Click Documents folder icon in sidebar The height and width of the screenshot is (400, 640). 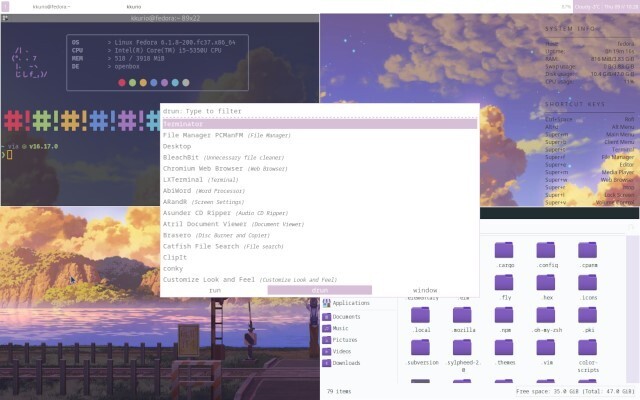(327, 317)
